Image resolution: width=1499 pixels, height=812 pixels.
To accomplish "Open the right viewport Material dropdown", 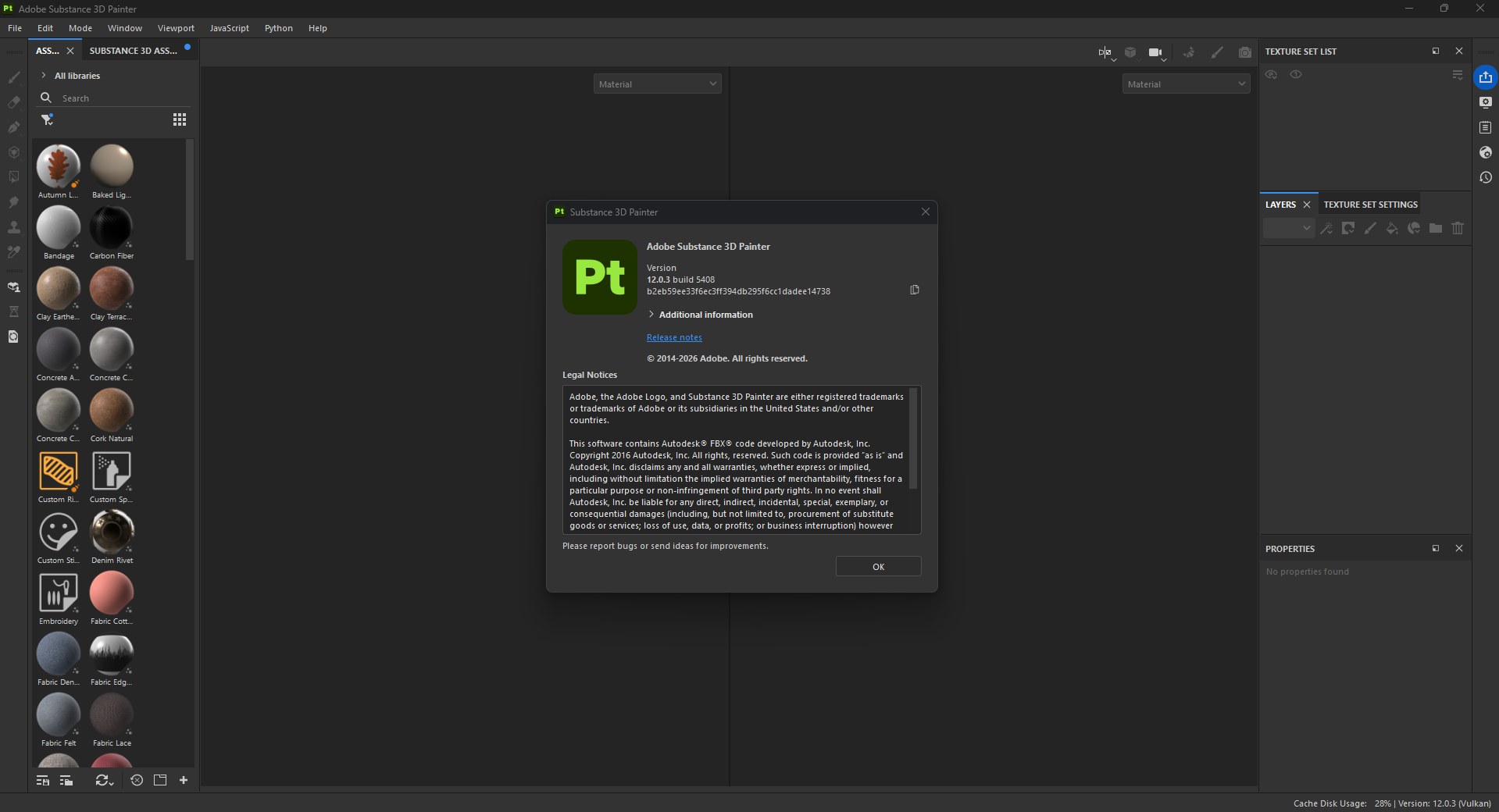I will click(1186, 84).
